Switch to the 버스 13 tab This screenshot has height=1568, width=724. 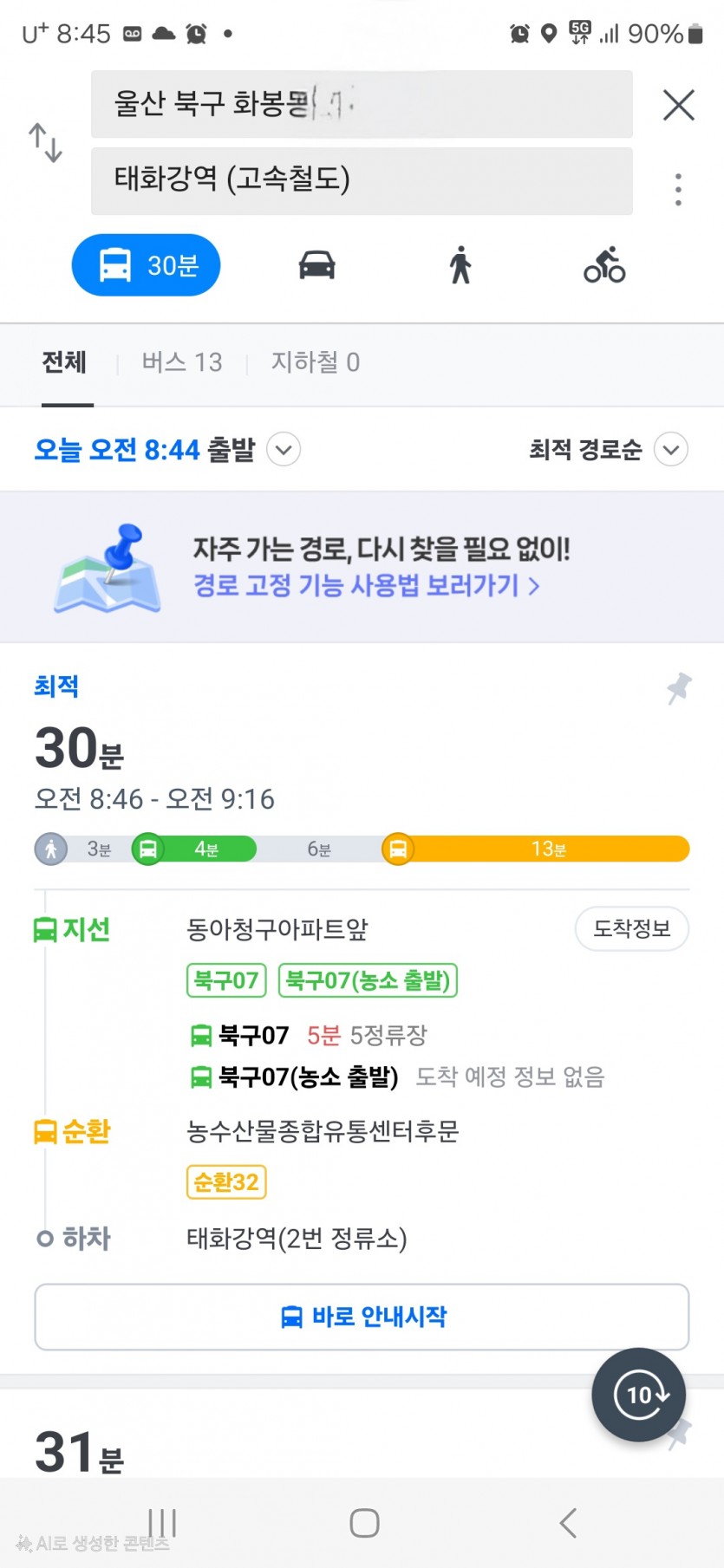(x=182, y=362)
